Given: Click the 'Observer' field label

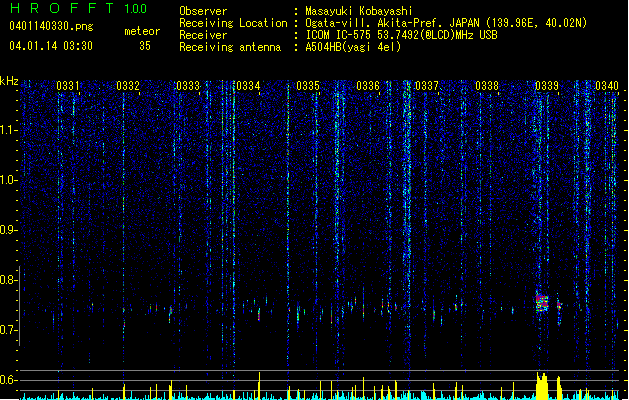Looking at the screenshot, I should click(203, 11).
